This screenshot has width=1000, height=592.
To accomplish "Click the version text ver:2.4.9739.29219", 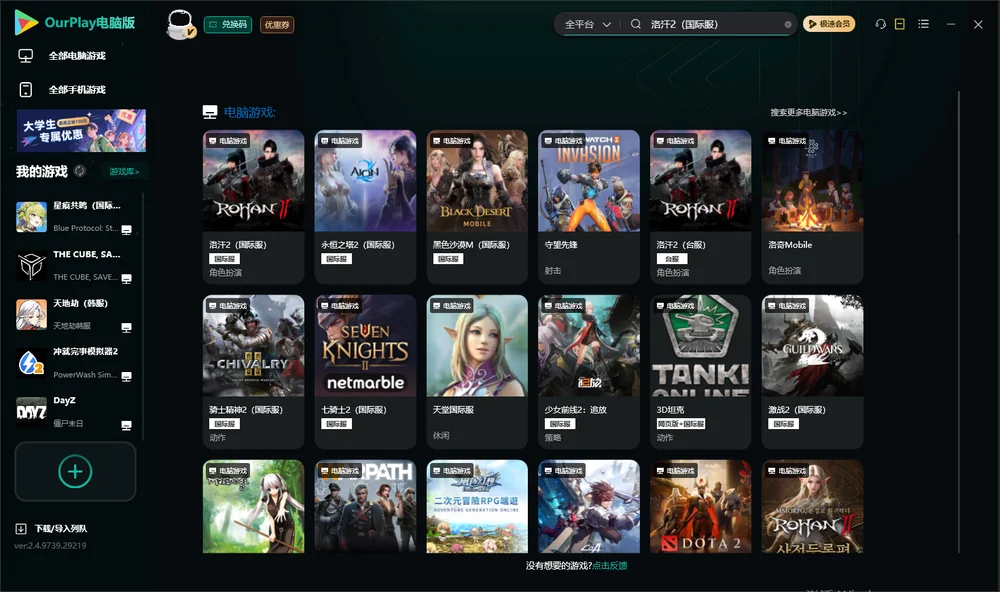I will point(50,545).
